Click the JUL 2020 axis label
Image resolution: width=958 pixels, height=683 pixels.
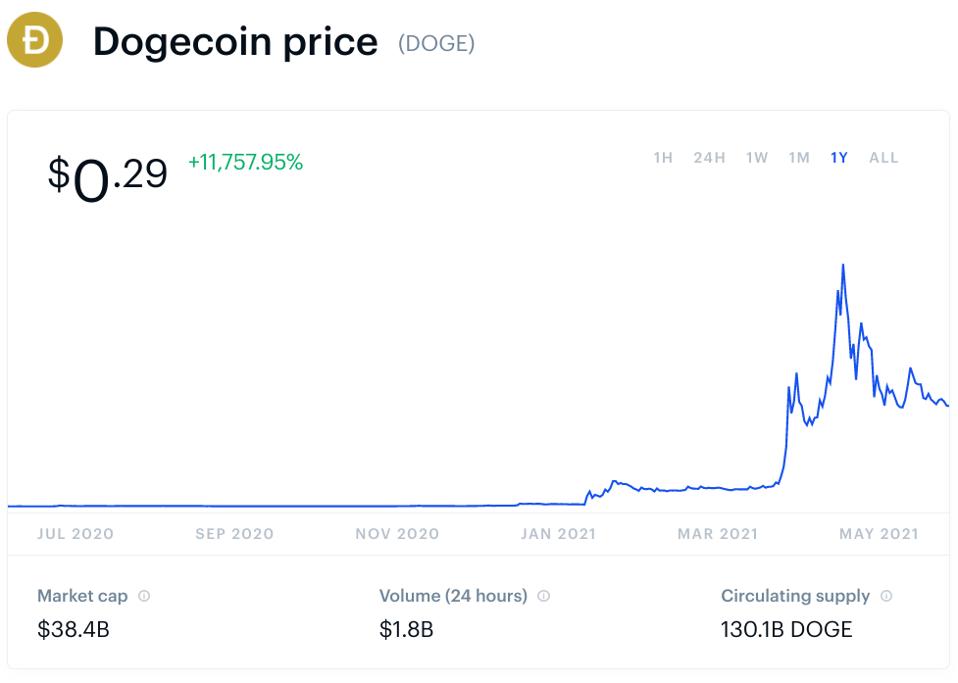pos(75,534)
